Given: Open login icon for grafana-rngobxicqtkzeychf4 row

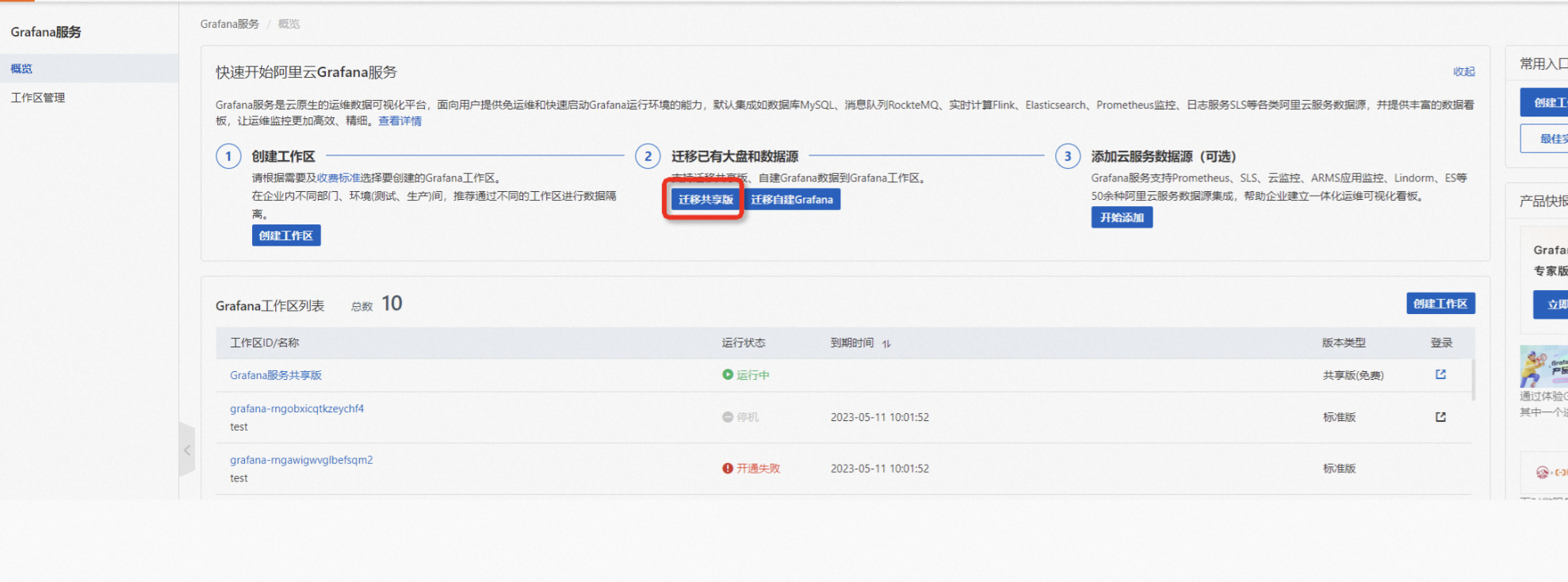Looking at the screenshot, I should (x=1440, y=417).
